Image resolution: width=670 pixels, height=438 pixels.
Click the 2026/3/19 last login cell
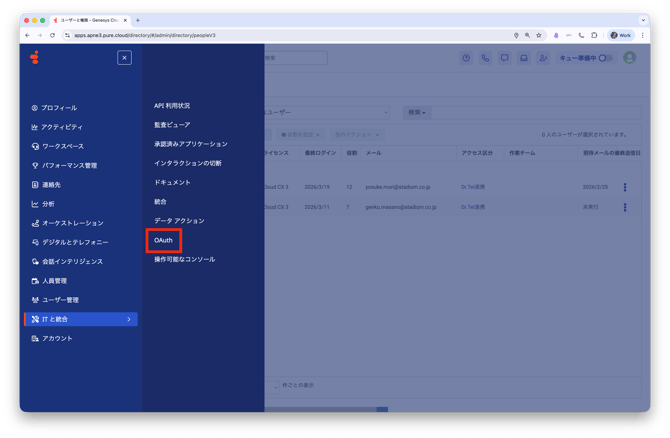click(x=317, y=187)
